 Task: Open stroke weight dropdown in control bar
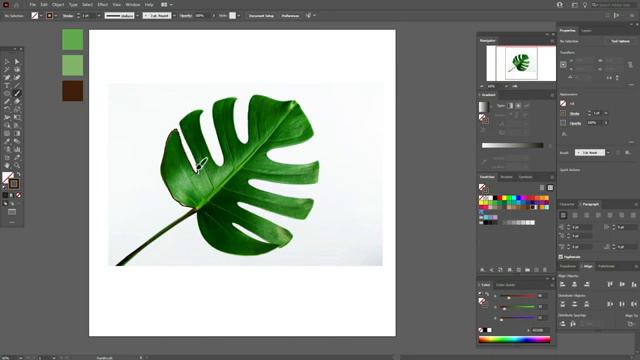coord(98,16)
